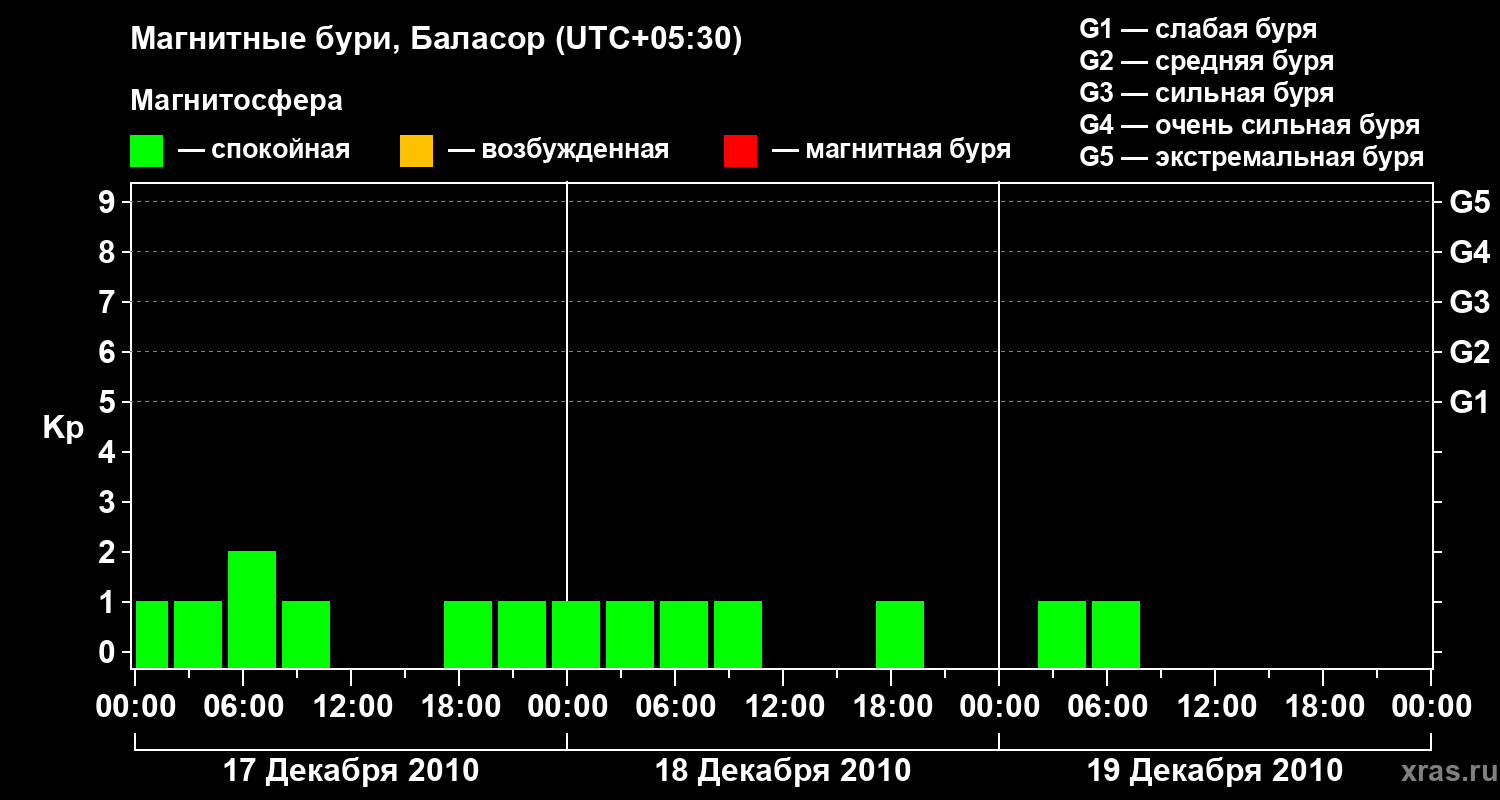The image size is (1500, 800).
Task: Click the red 'магнитная буря' legend swatch
Action: click(740, 151)
